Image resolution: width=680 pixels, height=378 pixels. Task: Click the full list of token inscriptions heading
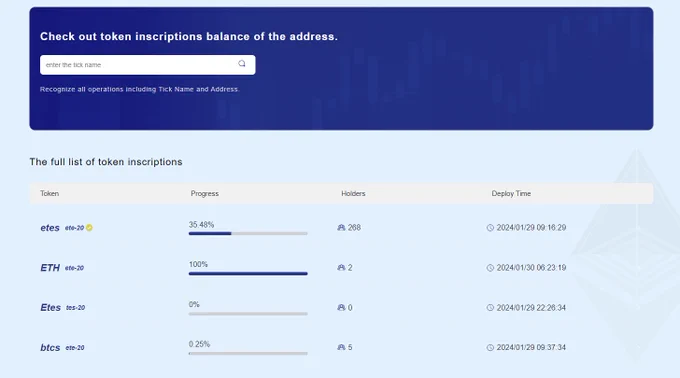point(106,162)
